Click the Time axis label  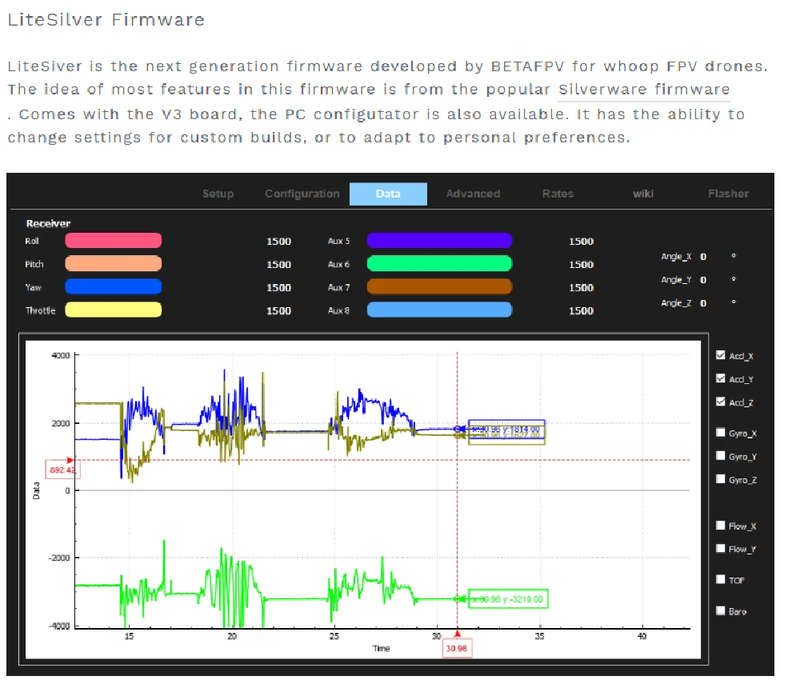click(381, 648)
